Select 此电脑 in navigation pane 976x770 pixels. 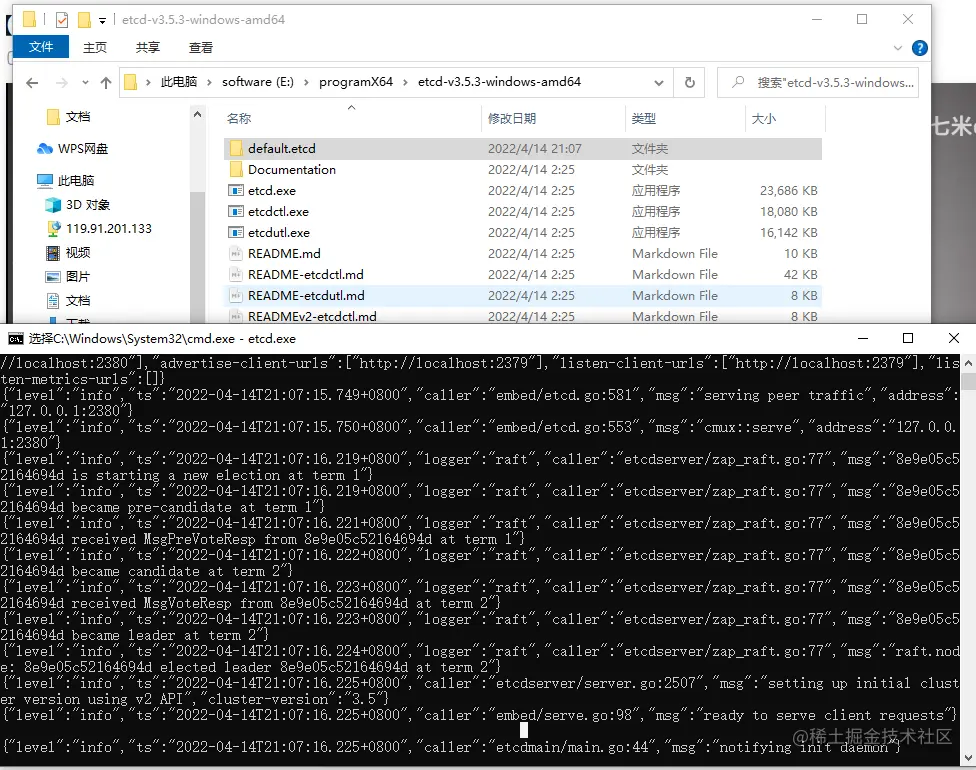65,181
